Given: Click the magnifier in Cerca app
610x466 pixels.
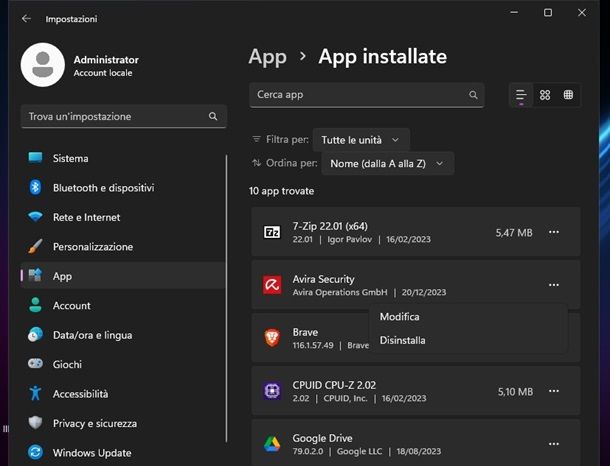Looking at the screenshot, I should click(473, 95).
